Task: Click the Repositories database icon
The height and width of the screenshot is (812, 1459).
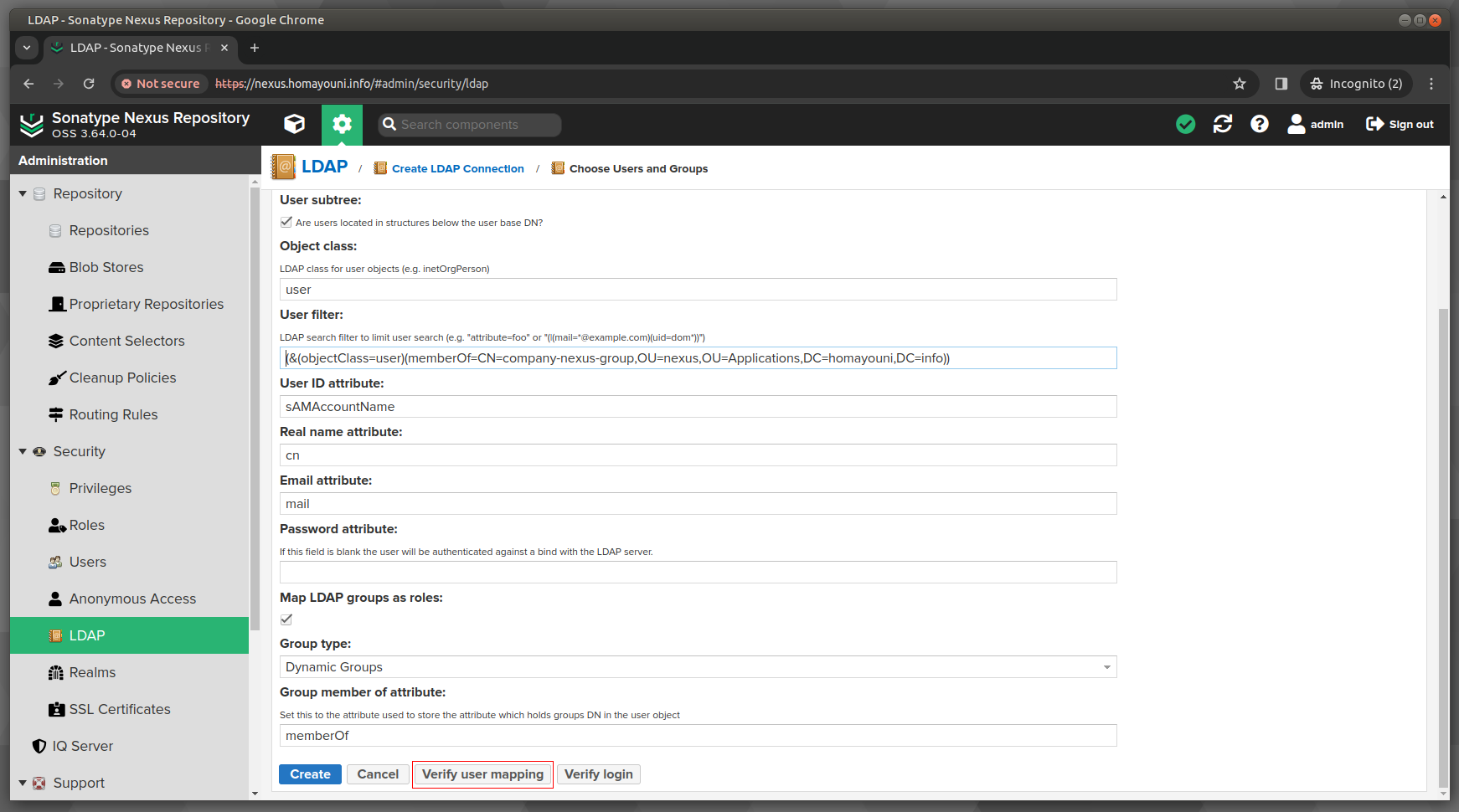Action: click(55, 230)
